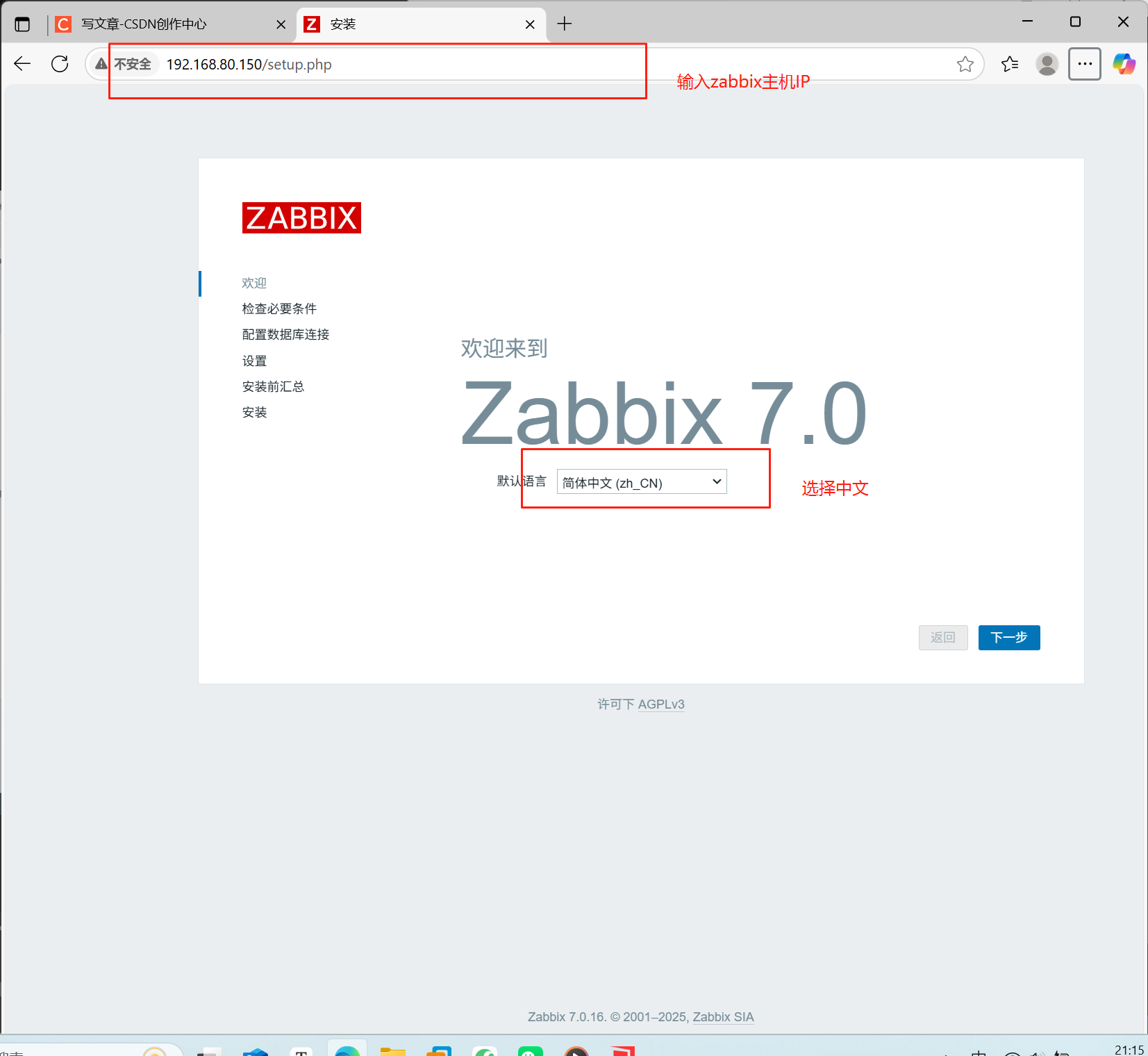
Task: Open the AGPLv3 license link
Action: pyautogui.click(x=661, y=704)
